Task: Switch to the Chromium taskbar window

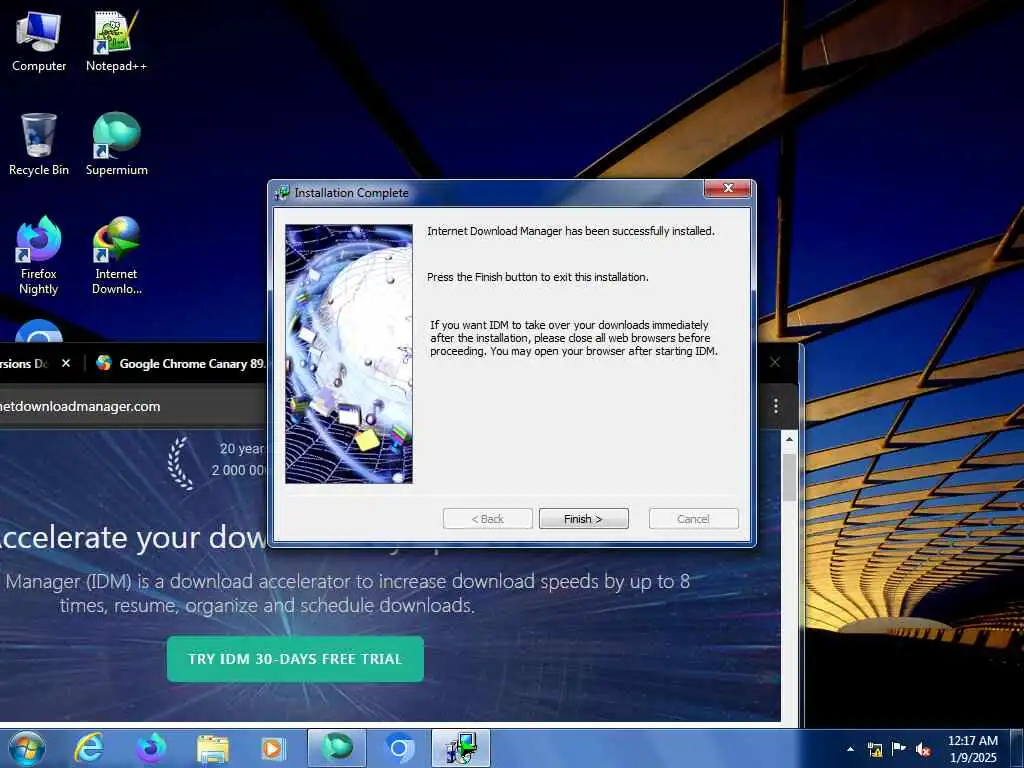Action: point(398,748)
